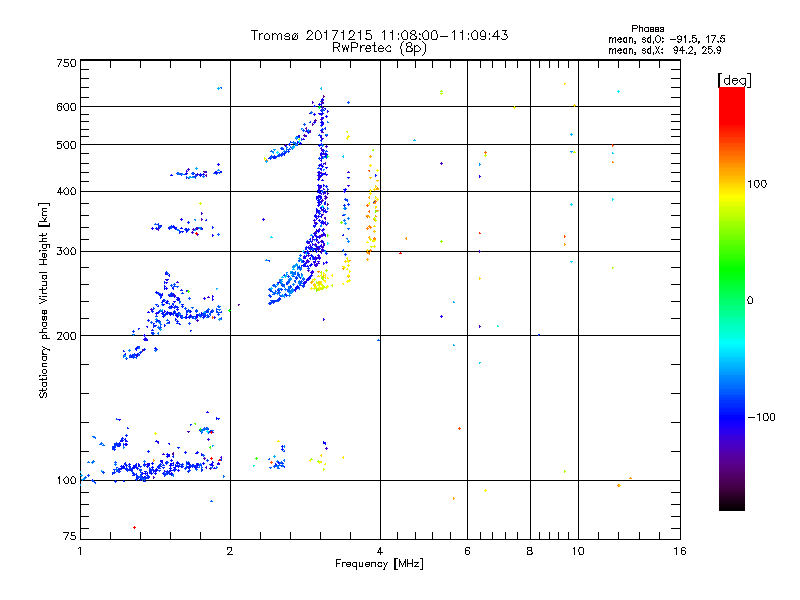
Task: Click the y-axis tick label 75
Action: (70, 536)
